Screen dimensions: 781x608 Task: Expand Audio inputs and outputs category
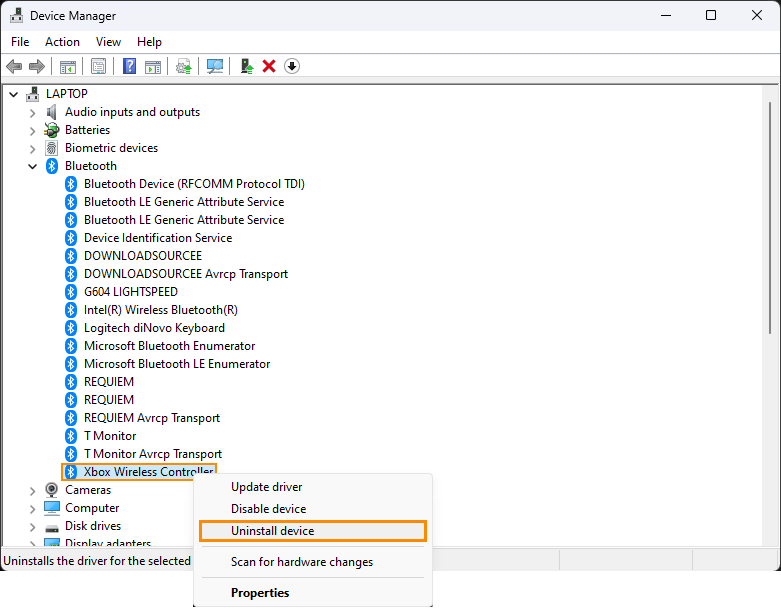32,113
